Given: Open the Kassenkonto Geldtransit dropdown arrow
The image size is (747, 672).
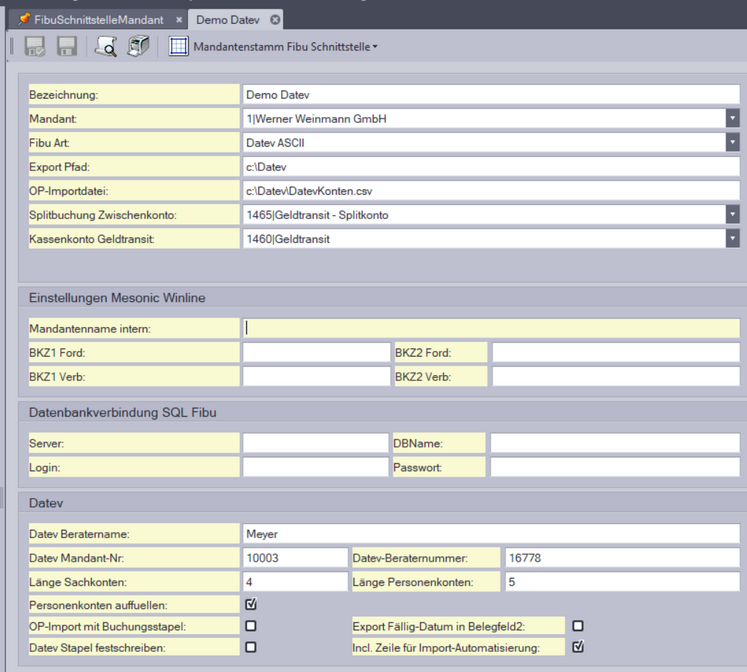Looking at the screenshot, I should coord(732,239).
